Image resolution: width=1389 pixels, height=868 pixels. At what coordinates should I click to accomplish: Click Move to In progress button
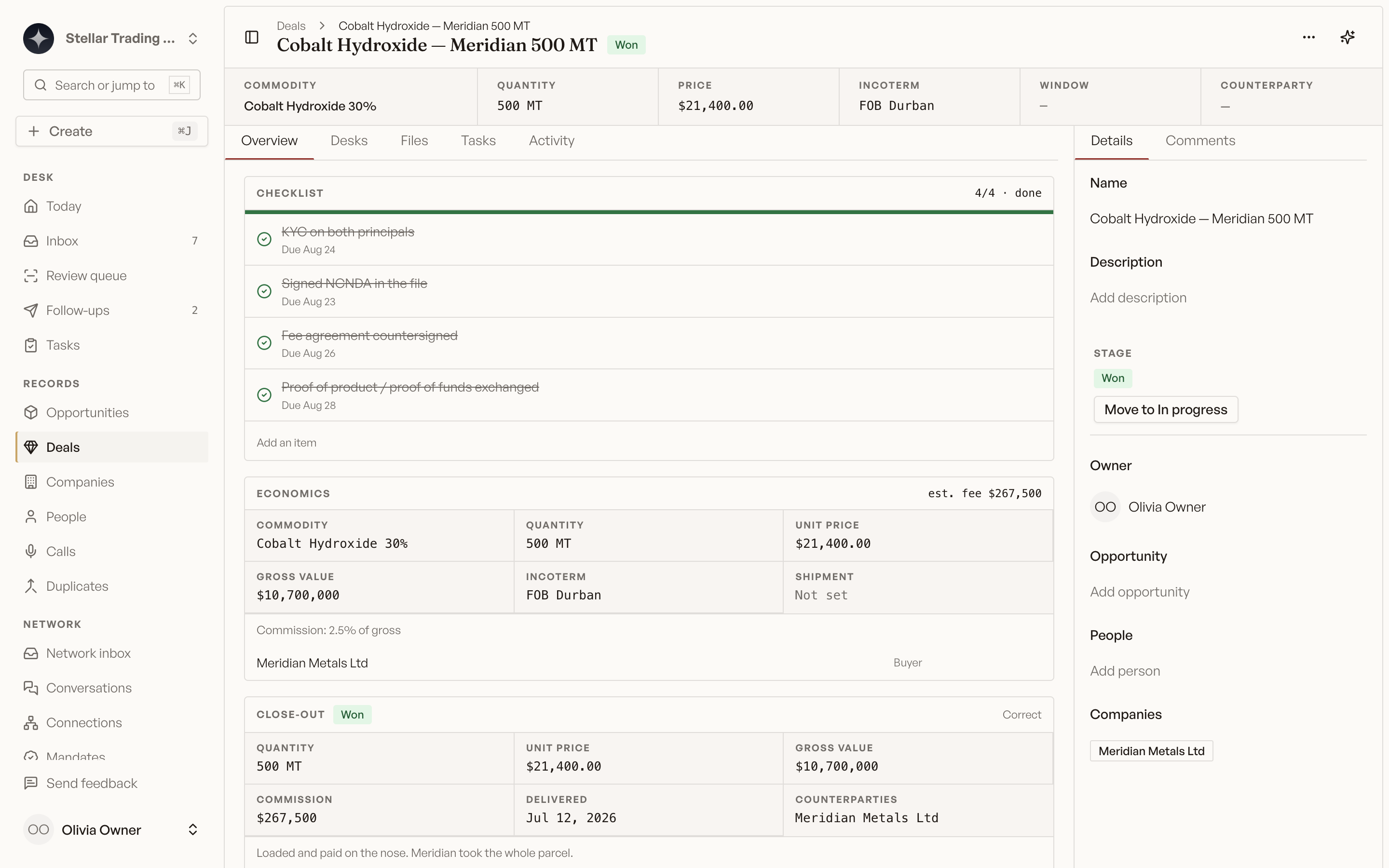point(1165,410)
